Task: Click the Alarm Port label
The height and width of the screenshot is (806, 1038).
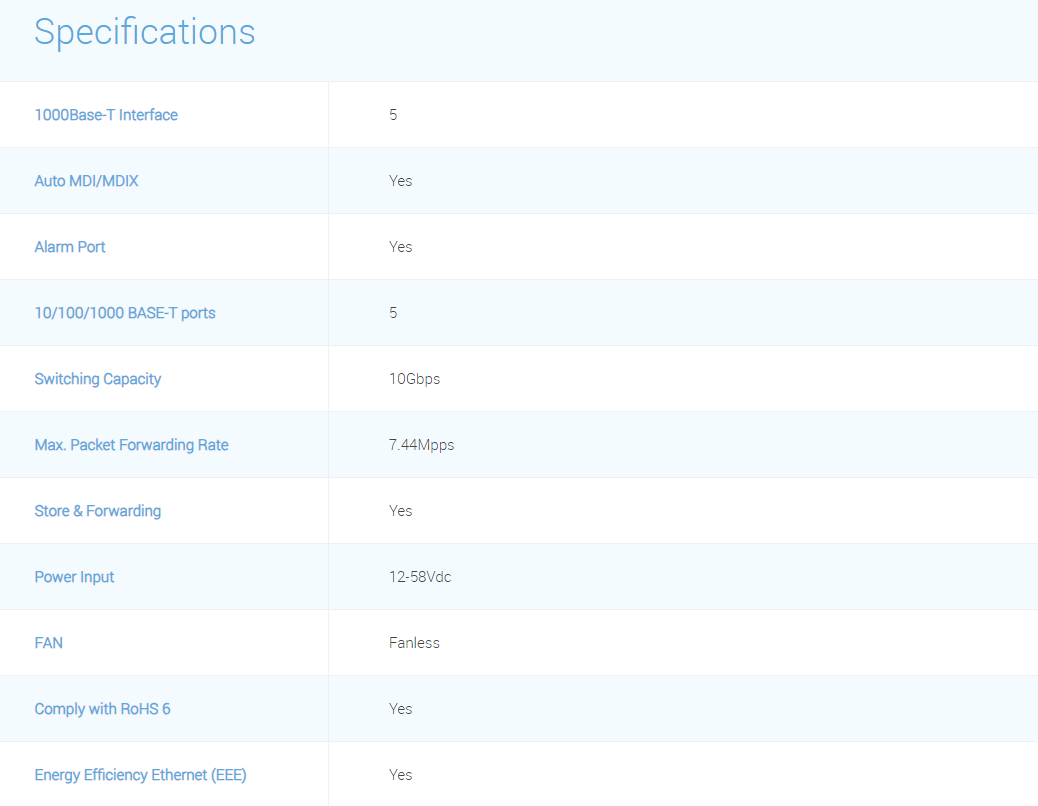Action: click(x=70, y=247)
